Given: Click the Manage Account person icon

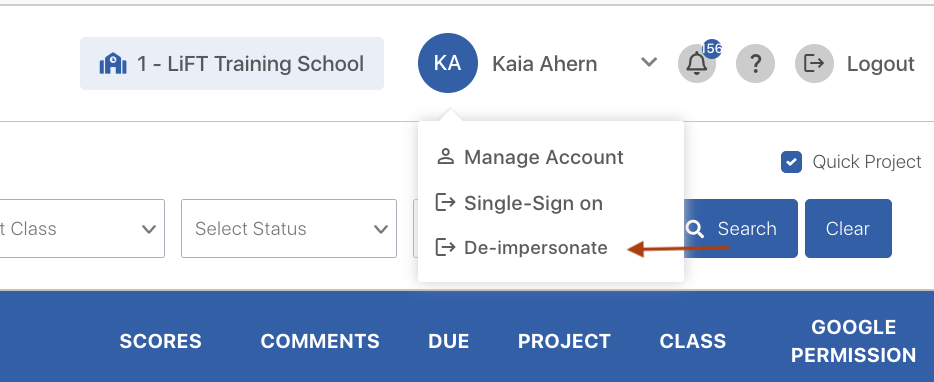Looking at the screenshot, I should pyautogui.click(x=445, y=157).
